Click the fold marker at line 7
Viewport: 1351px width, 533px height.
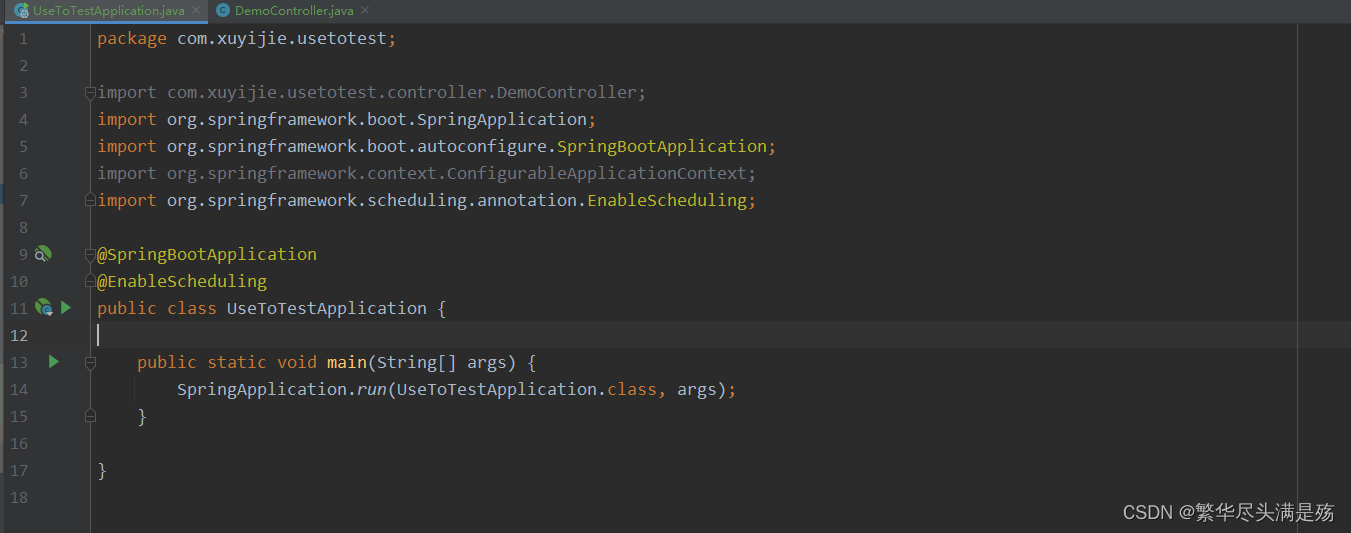(90, 200)
